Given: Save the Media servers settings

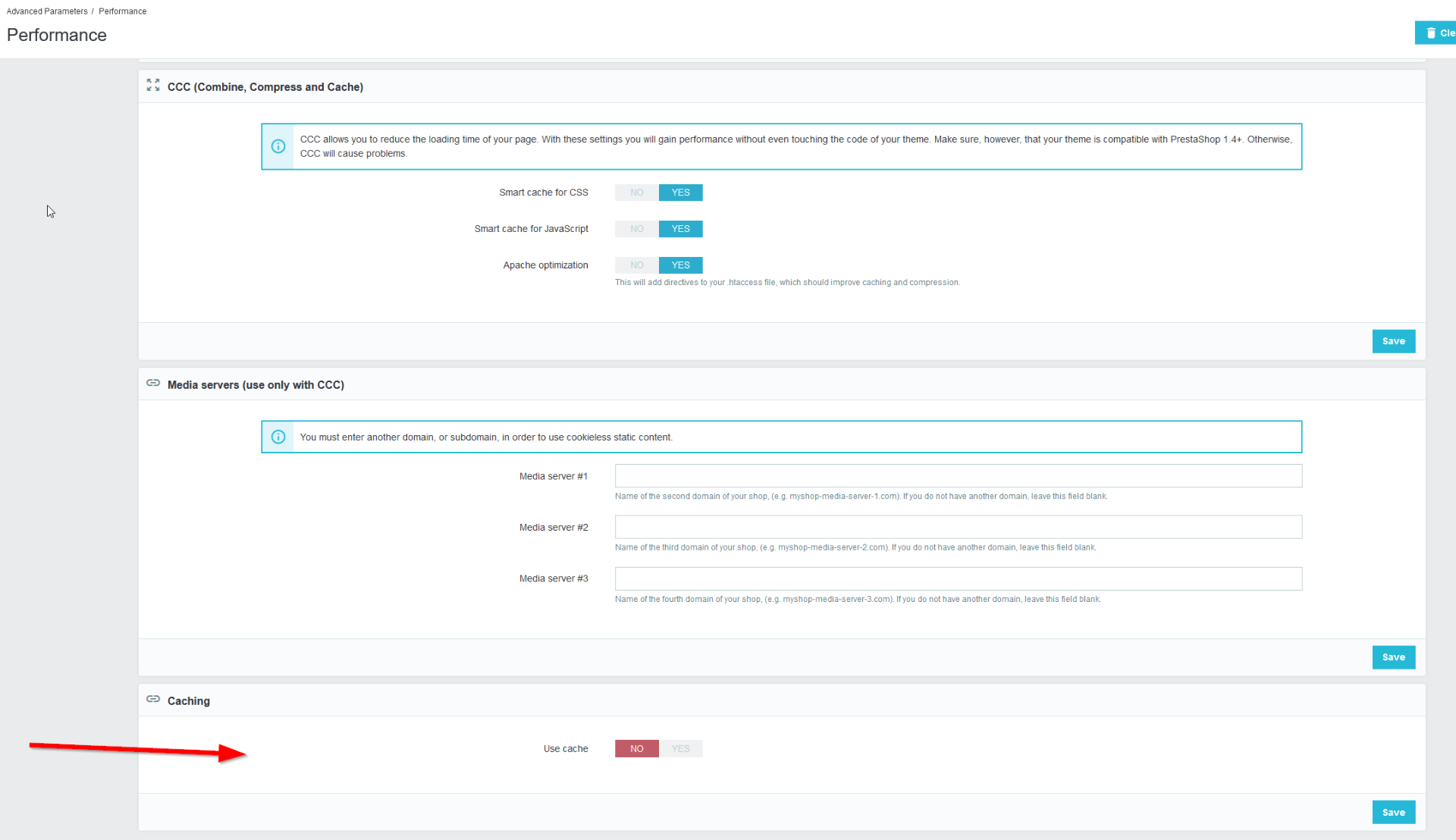Looking at the screenshot, I should pyautogui.click(x=1393, y=657).
